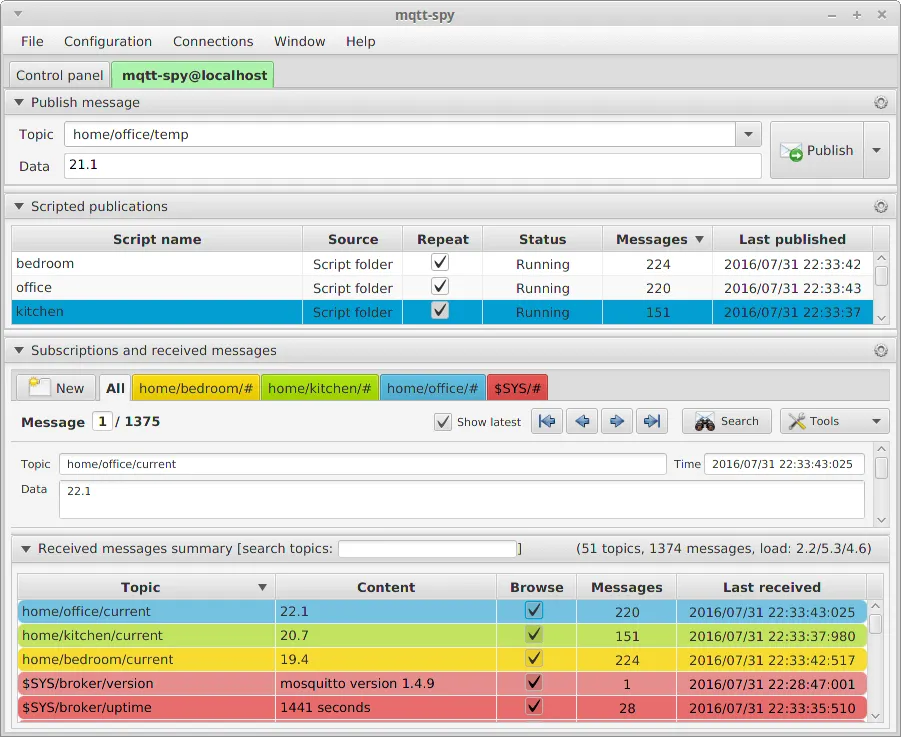Image resolution: width=901 pixels, height=737 pixels.
Task: Click the scripted publications scrollbar thumb
Action: coord(881,276)
